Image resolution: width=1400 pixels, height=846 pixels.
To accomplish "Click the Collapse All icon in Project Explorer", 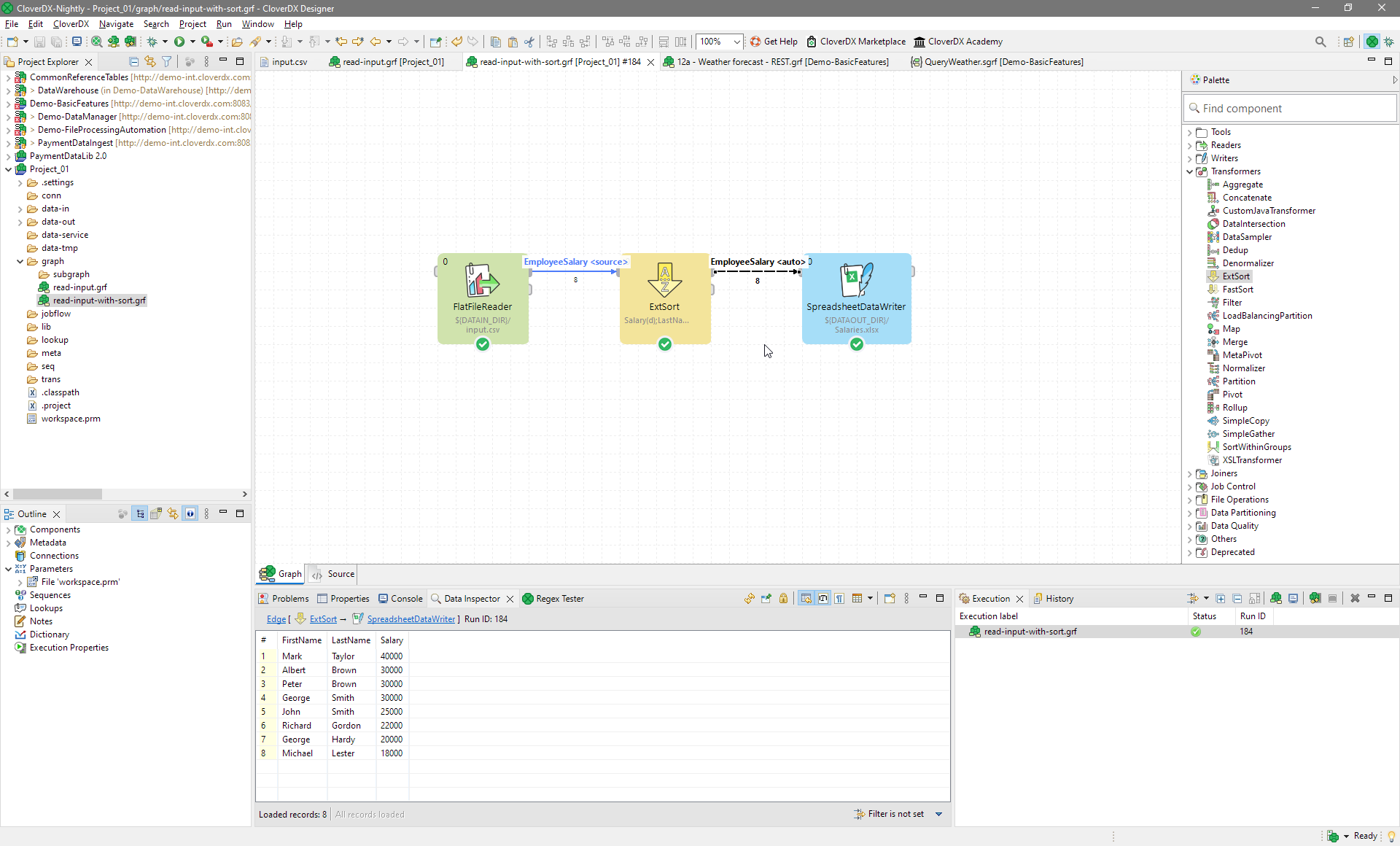I will coord(133,62).
